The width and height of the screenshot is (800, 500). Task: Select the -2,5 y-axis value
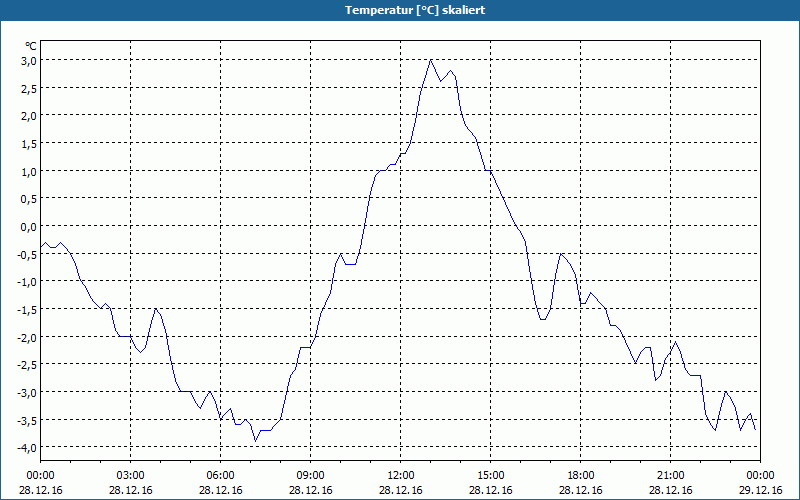click(x=27, y=365)
